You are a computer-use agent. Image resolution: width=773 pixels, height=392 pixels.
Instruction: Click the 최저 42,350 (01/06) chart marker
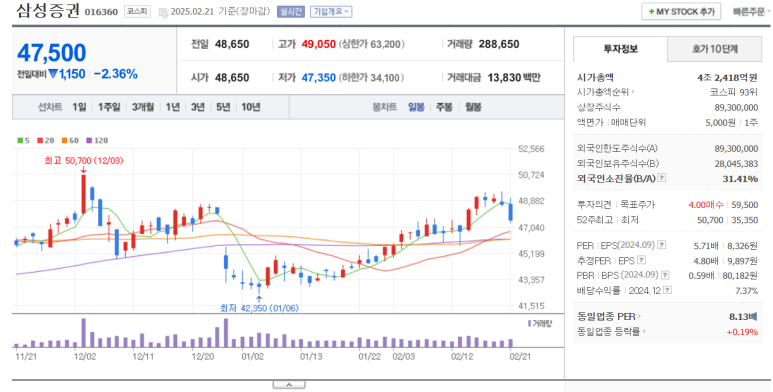(259, 308)
